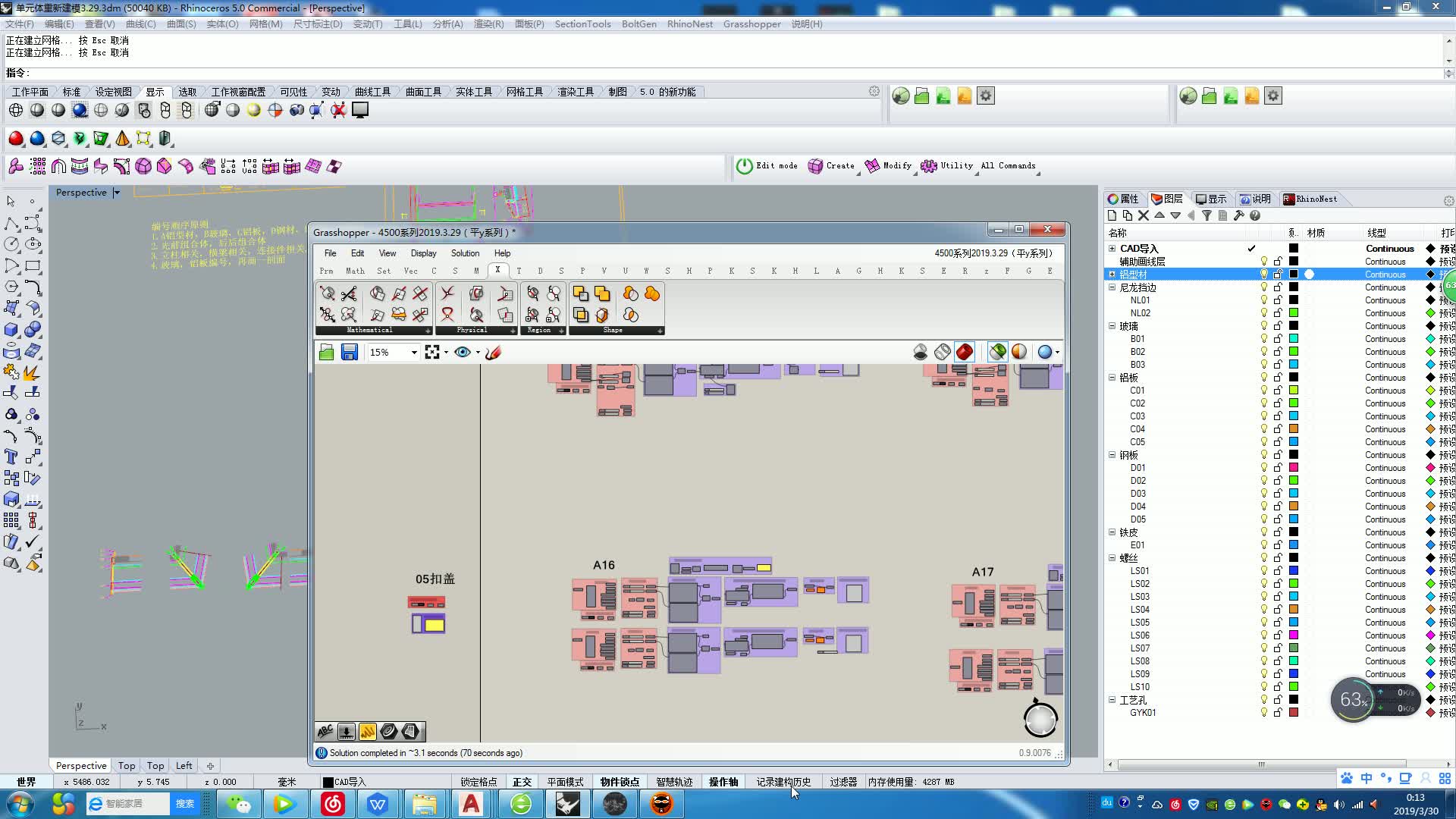1456x819 pixels.
Task: Expand the CAD导入 layer
Action: pyautogui.click(x=1112, y=249)
